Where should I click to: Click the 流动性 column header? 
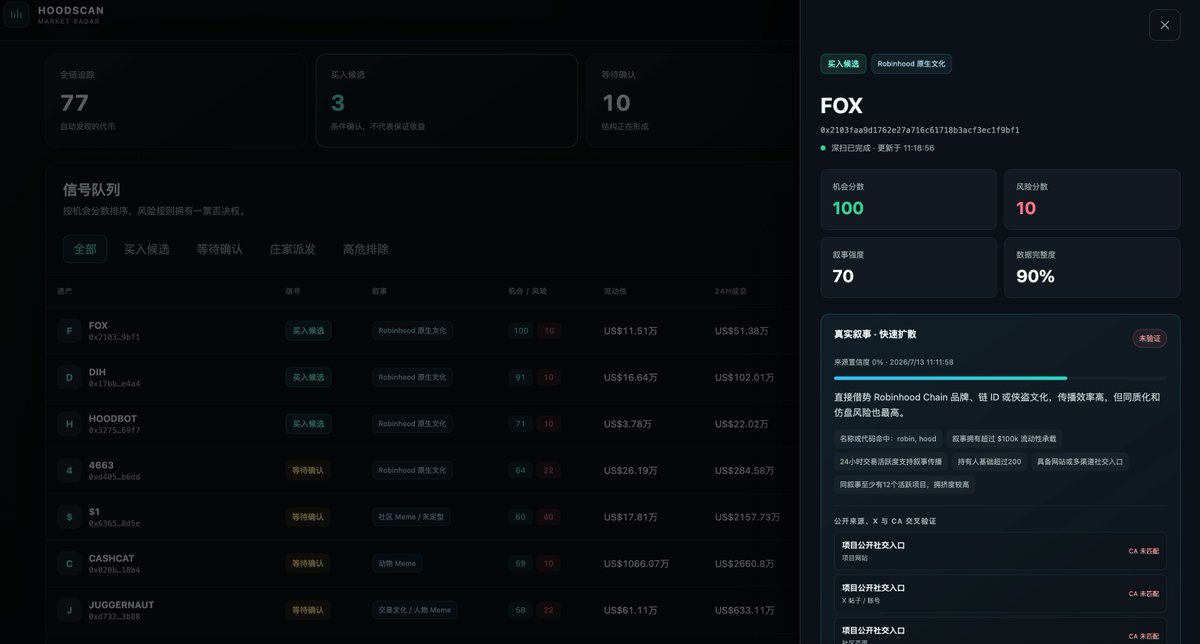coord(615,291)
